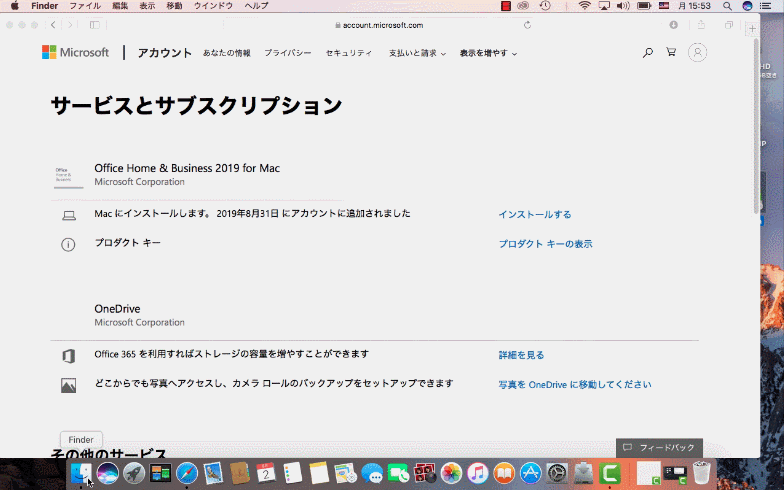This screenshot has width=784, height=490.
Task: Open App Store icon in the Dock
Action: coord(530,472)
